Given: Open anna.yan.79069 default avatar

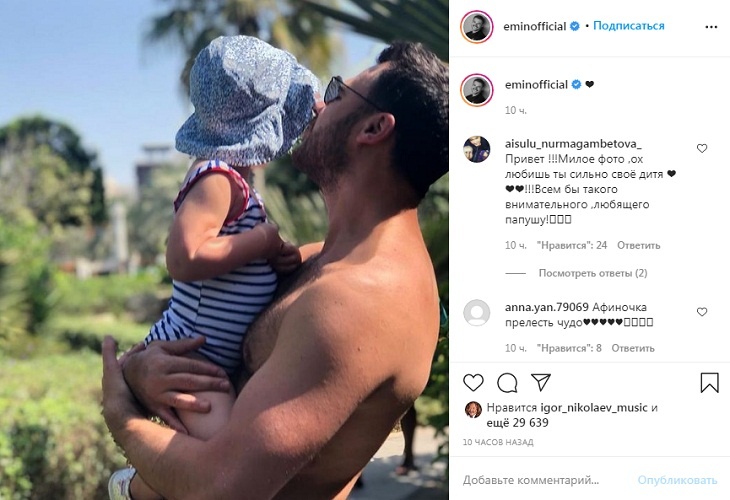Looking at the screenshot, I should pos(476,313).
